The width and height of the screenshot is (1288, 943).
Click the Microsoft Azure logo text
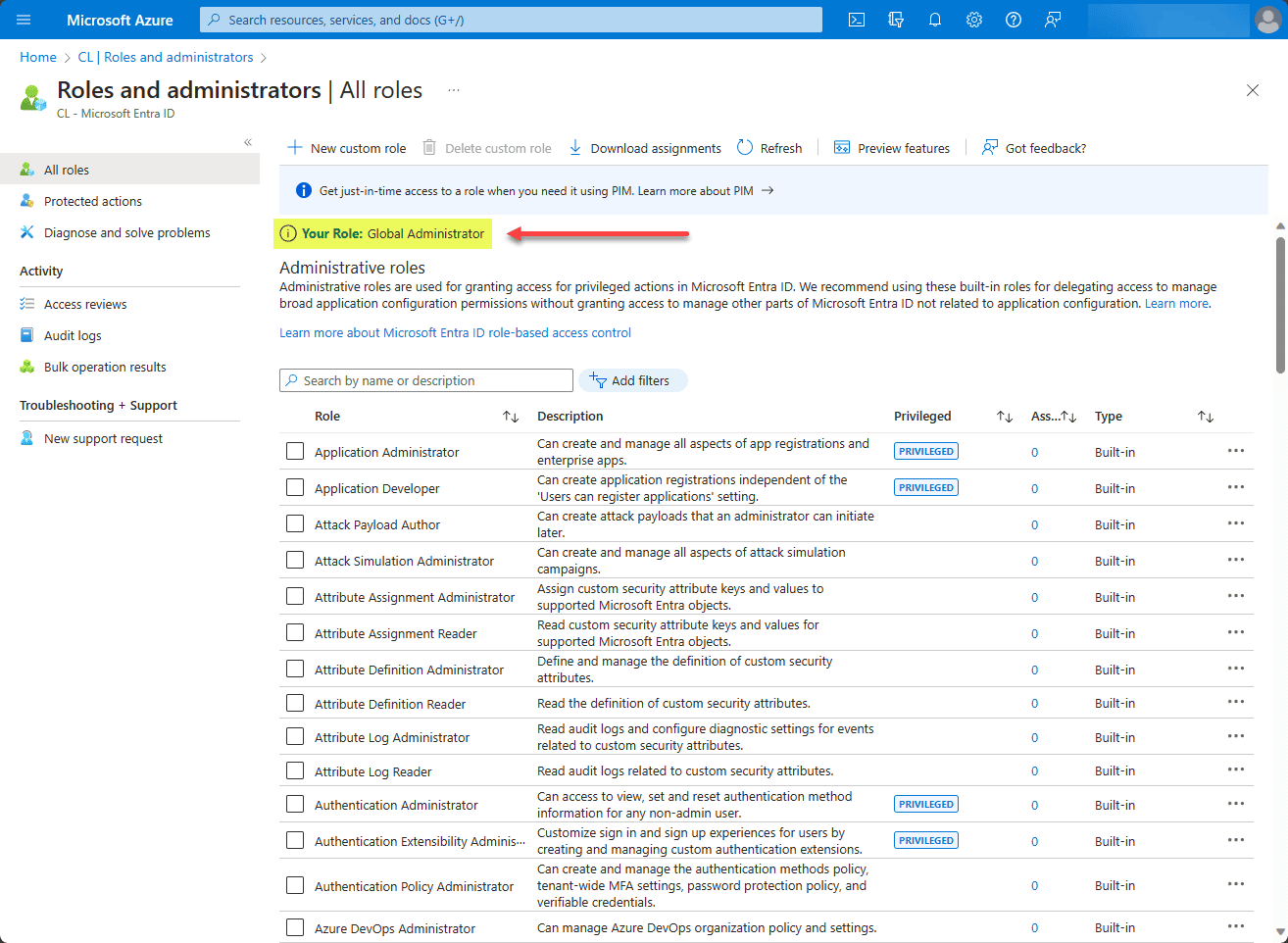click(x=120, y=20)
